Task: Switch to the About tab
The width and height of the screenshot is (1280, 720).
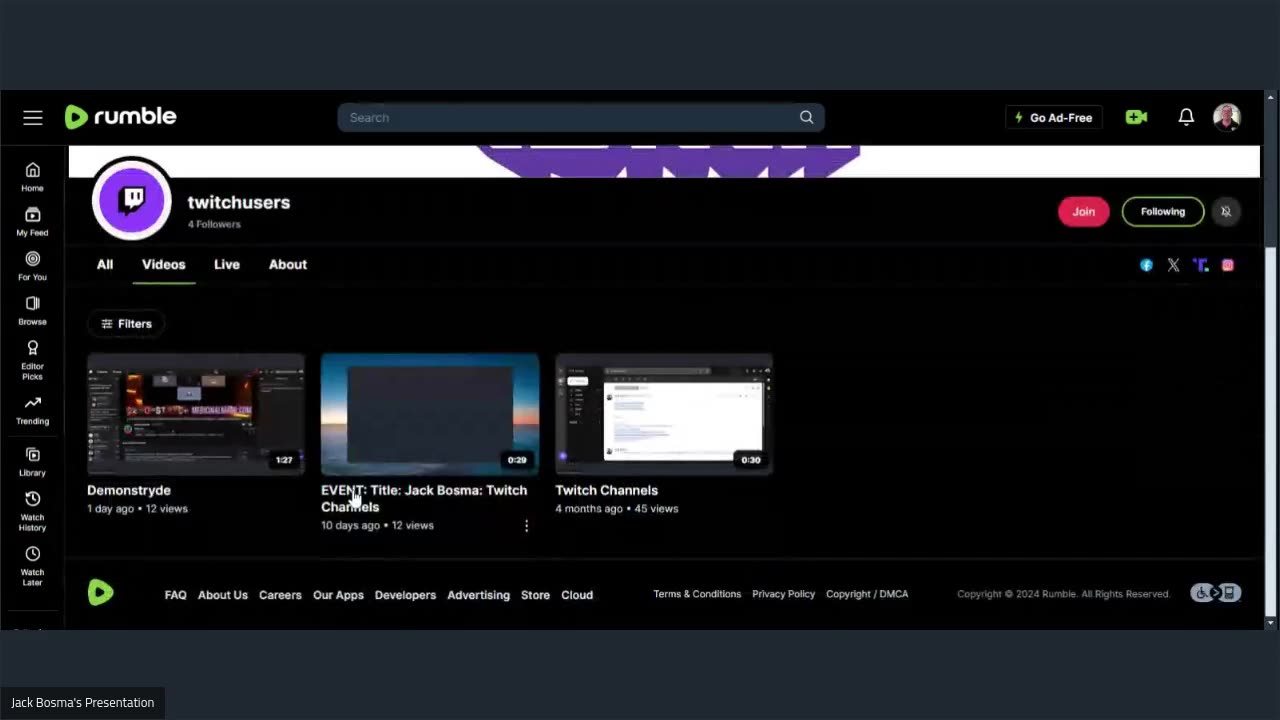Action: coord(288,264)
